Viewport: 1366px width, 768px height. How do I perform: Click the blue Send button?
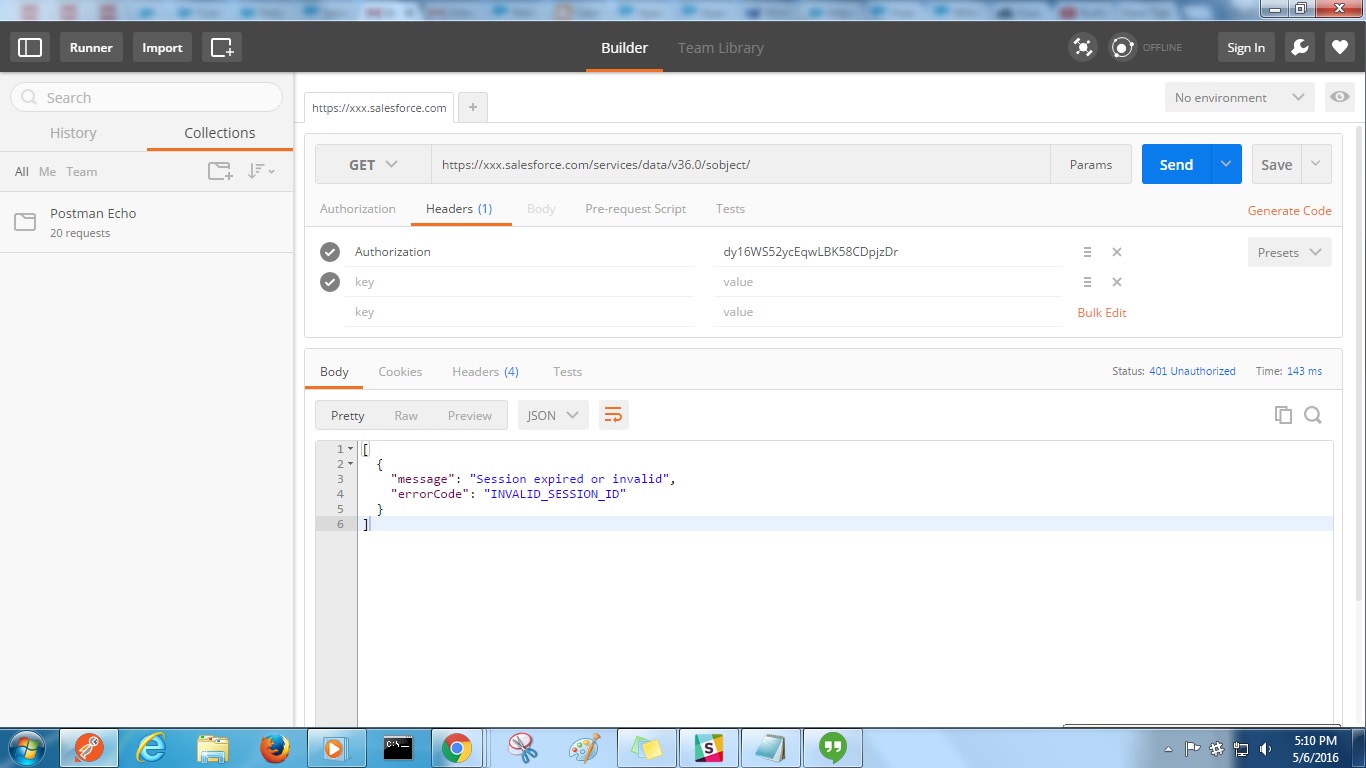[1176, 165]
